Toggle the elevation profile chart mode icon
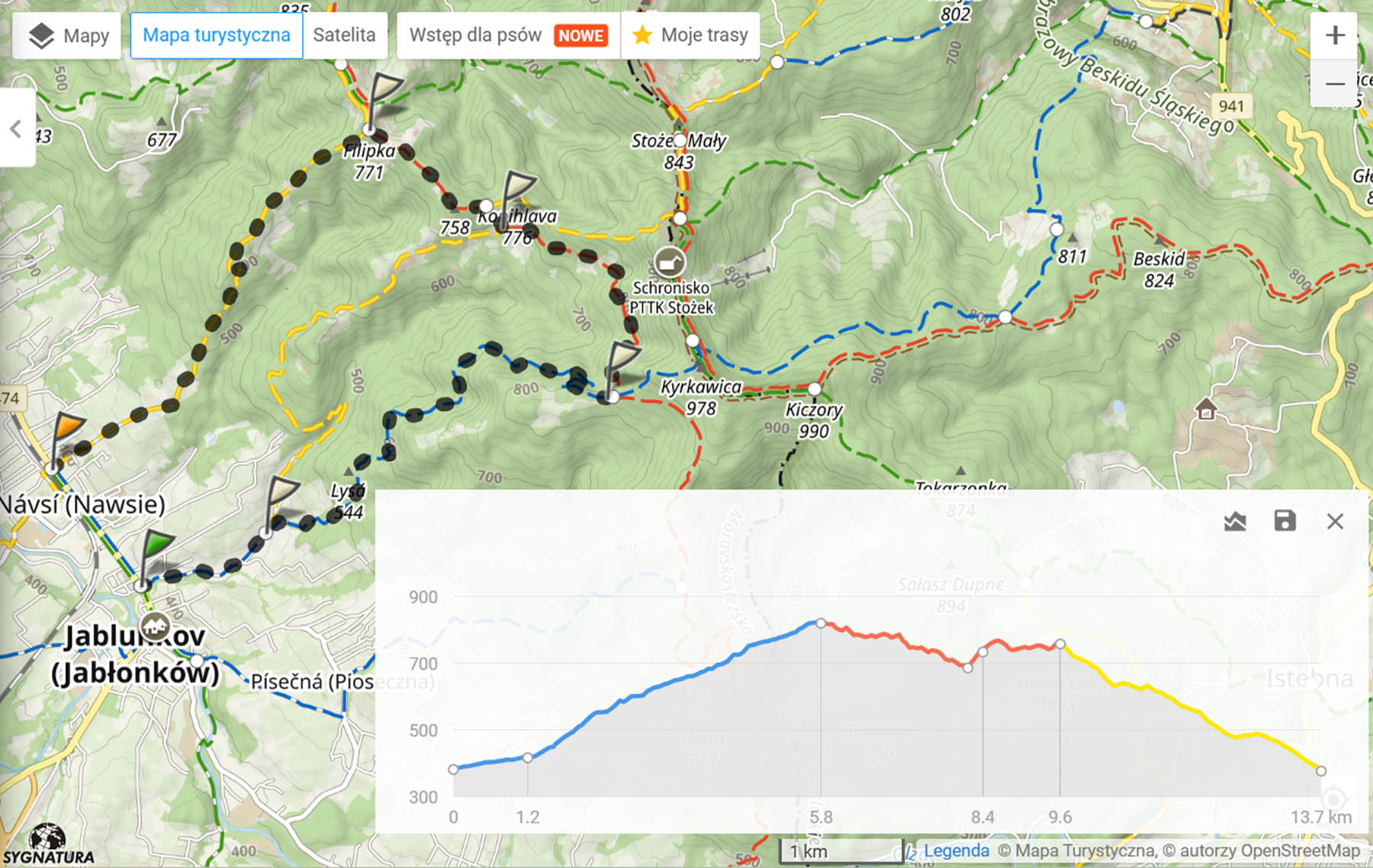This screenshot has height=868, width=1373. (1235, 522)
